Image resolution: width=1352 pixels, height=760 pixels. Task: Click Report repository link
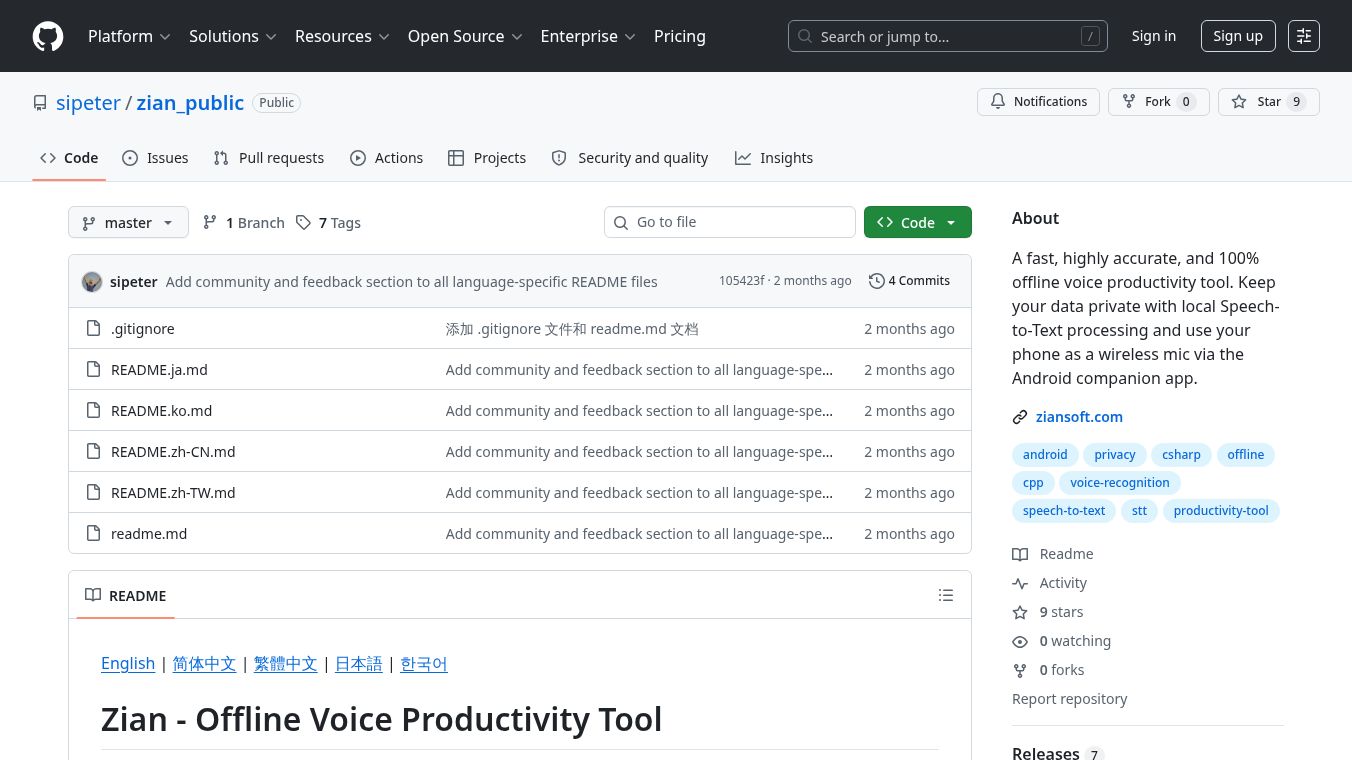(1069, 699)
